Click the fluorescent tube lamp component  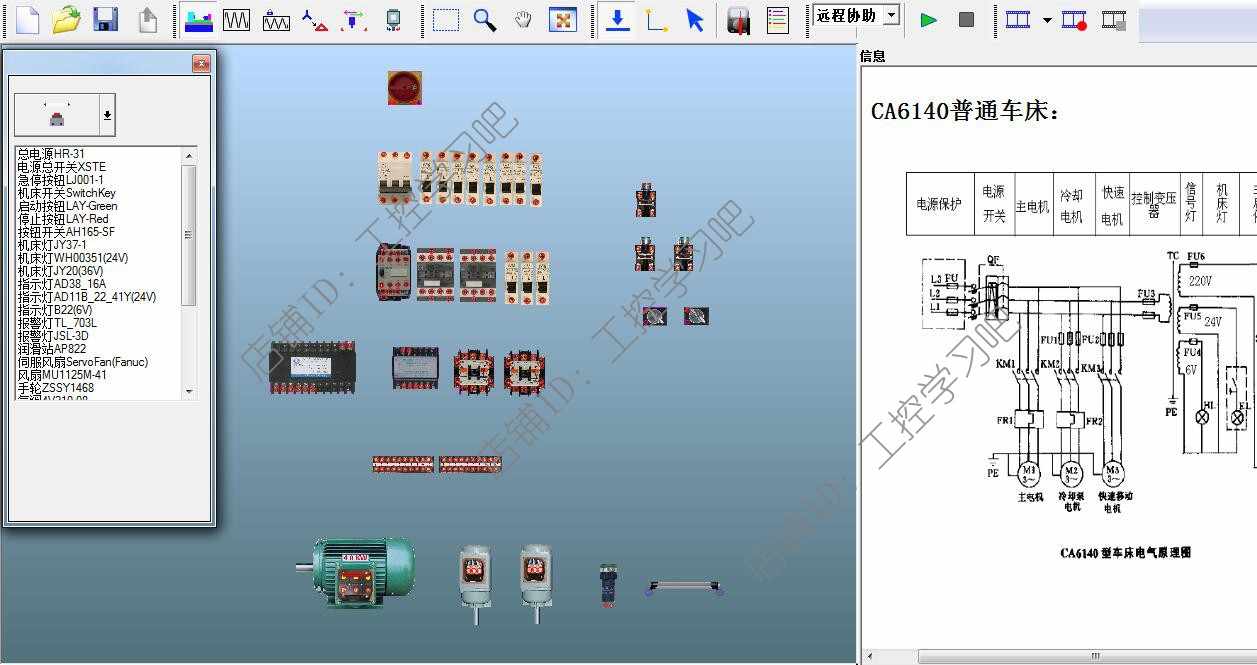pyautogui.click(x=685, y=588)
